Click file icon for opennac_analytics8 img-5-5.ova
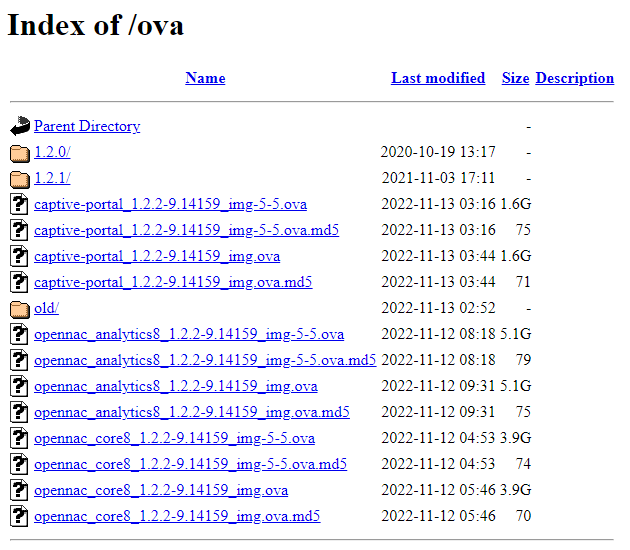630x550 pixels. pyautogui.click(x=19, y=334)
